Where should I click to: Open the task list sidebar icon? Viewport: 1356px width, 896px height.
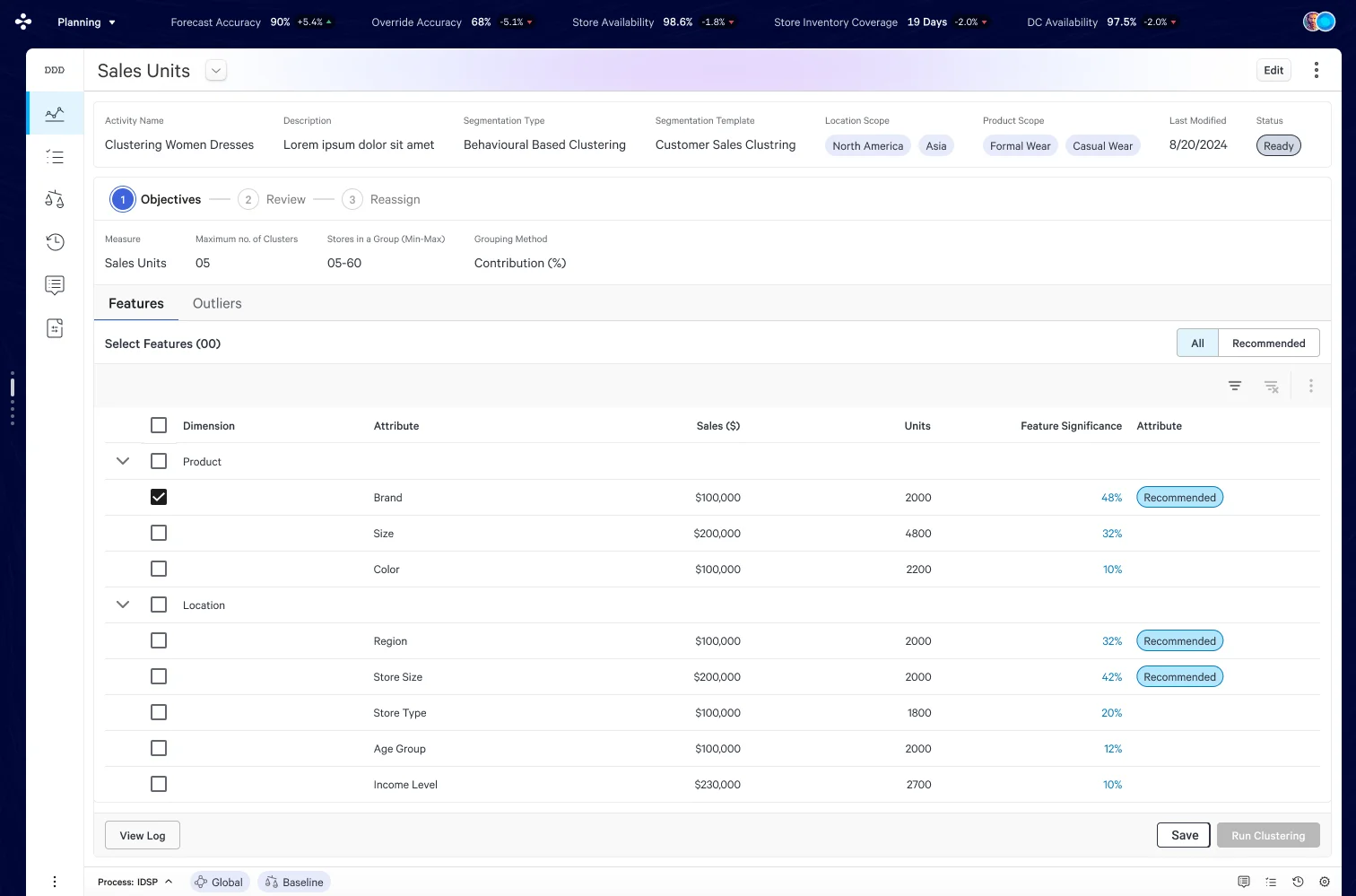[55, 157]
